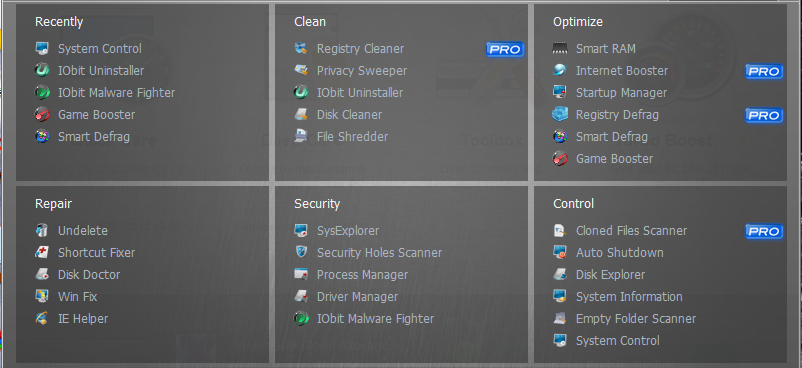Open System Control in the Recently list

point(100,49)
